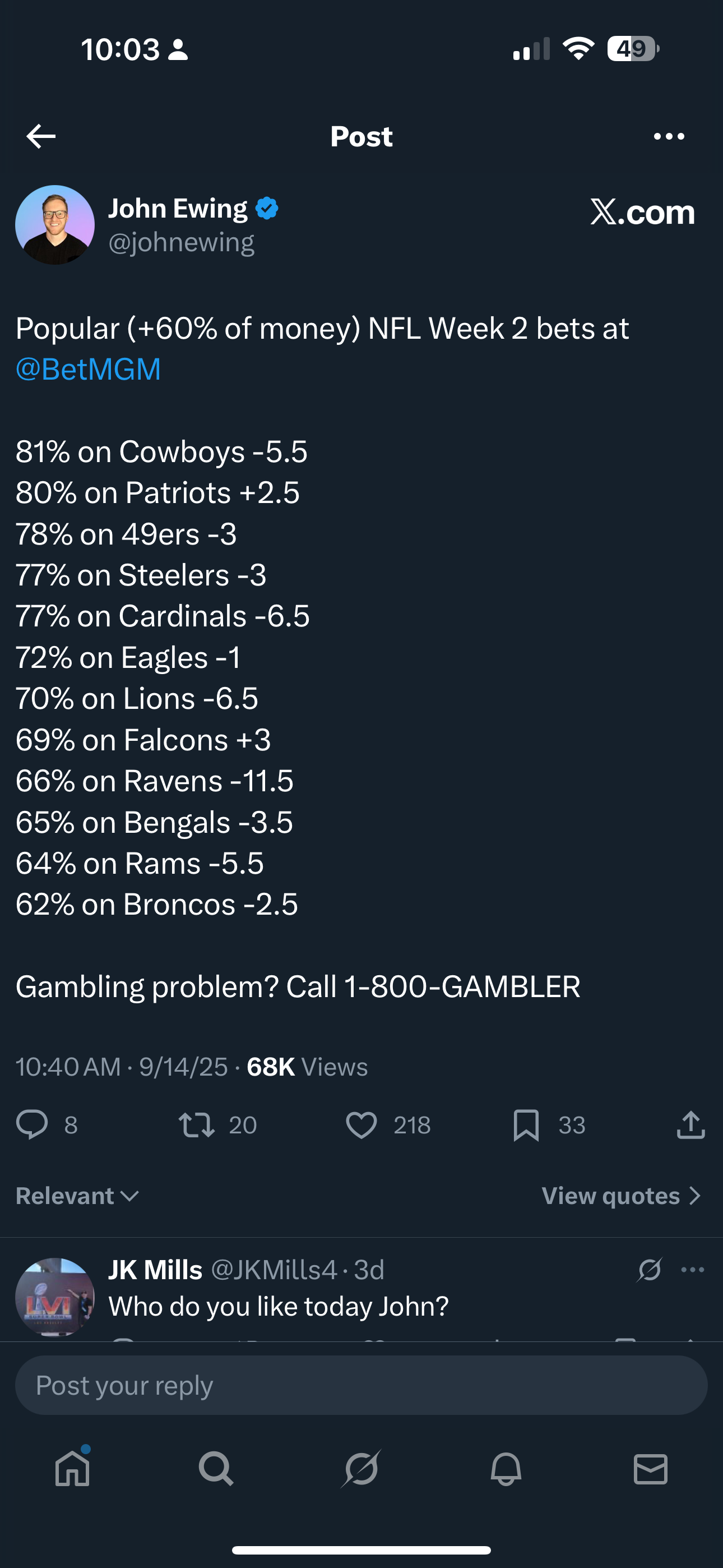The height and width of the screenshot is (1568, 723).
Task: Open more options on JK Mills reply
Action: click(693, 1270)
